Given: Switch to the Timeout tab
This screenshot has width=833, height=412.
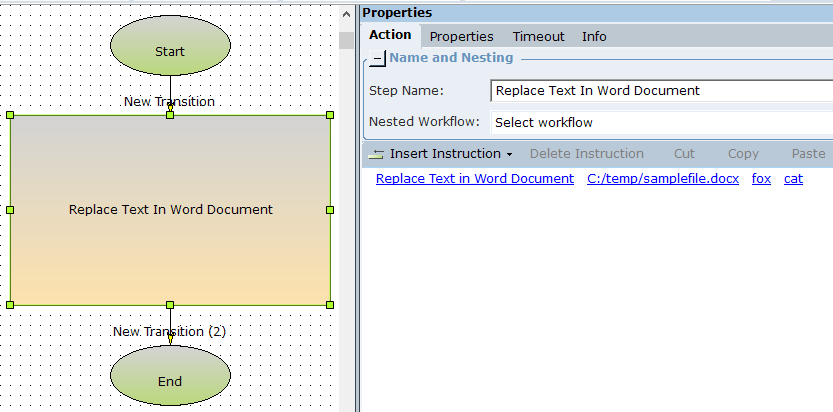Looking at the screenshot, I should 538,36.
